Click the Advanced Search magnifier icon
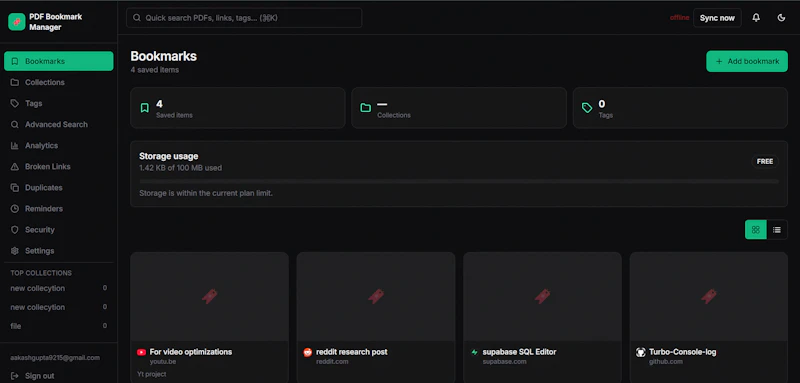The image size is (800, 383). point(15,124)
